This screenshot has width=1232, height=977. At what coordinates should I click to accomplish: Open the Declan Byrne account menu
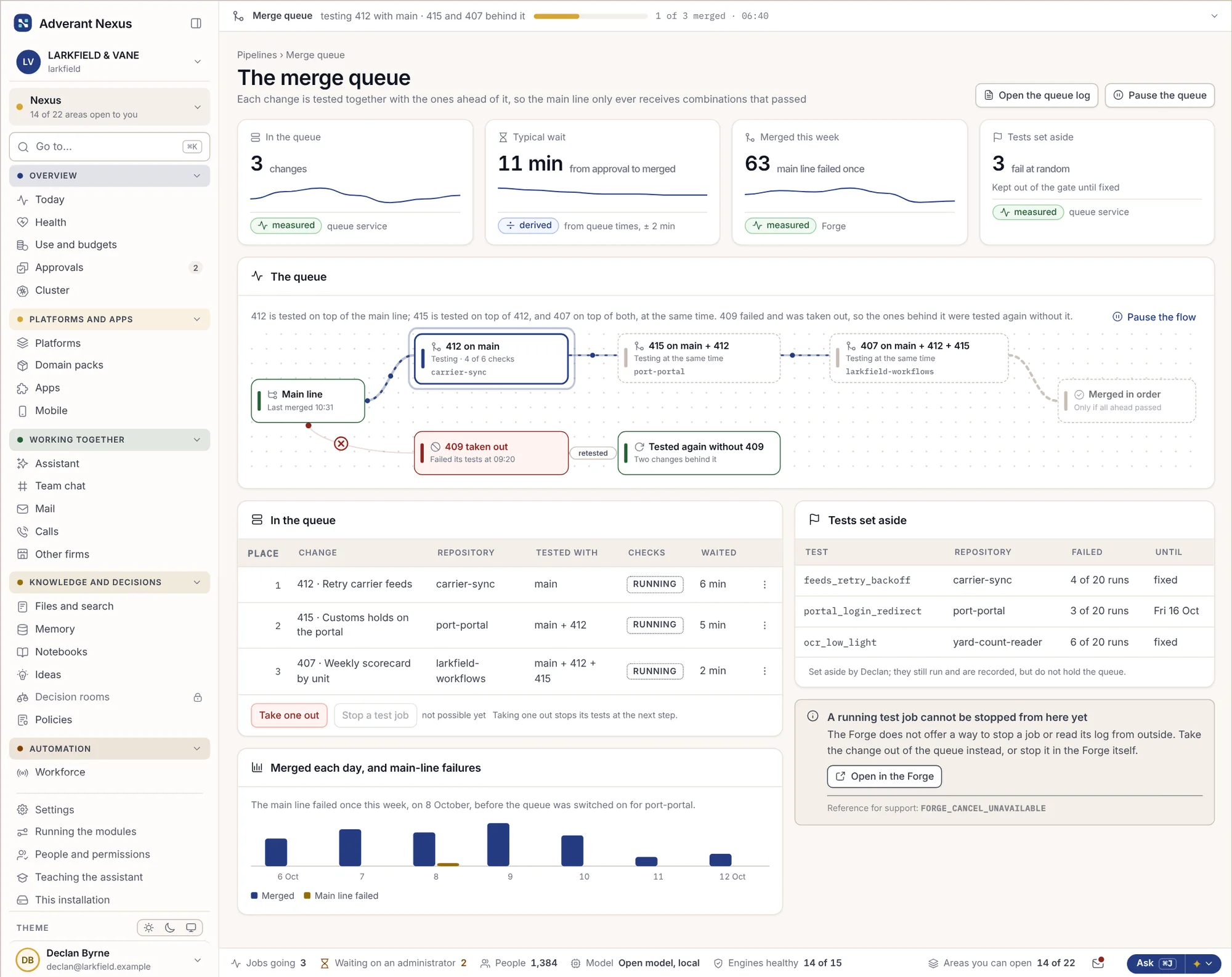click(x=110, y=960)
